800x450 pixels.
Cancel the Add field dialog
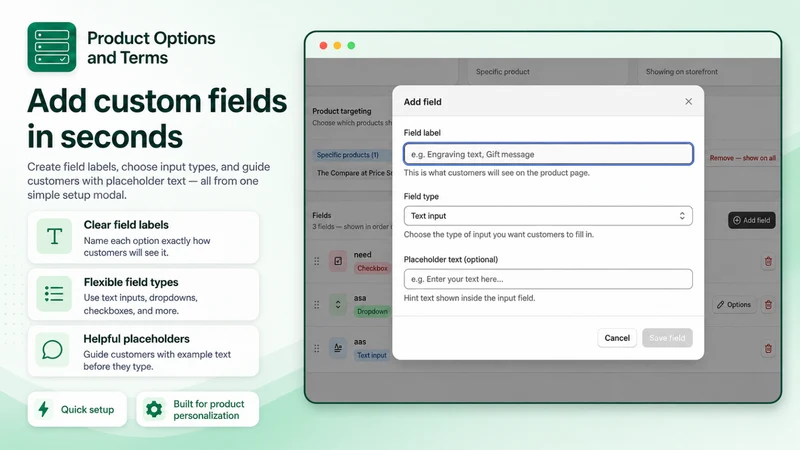pos(617,338)
